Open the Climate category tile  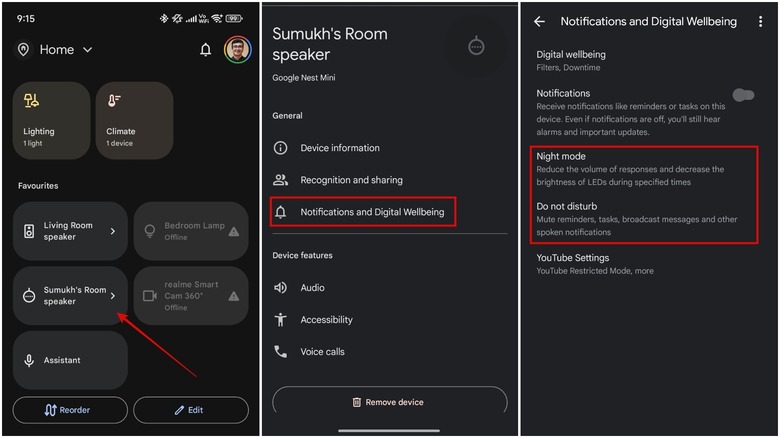coord(134,120)
